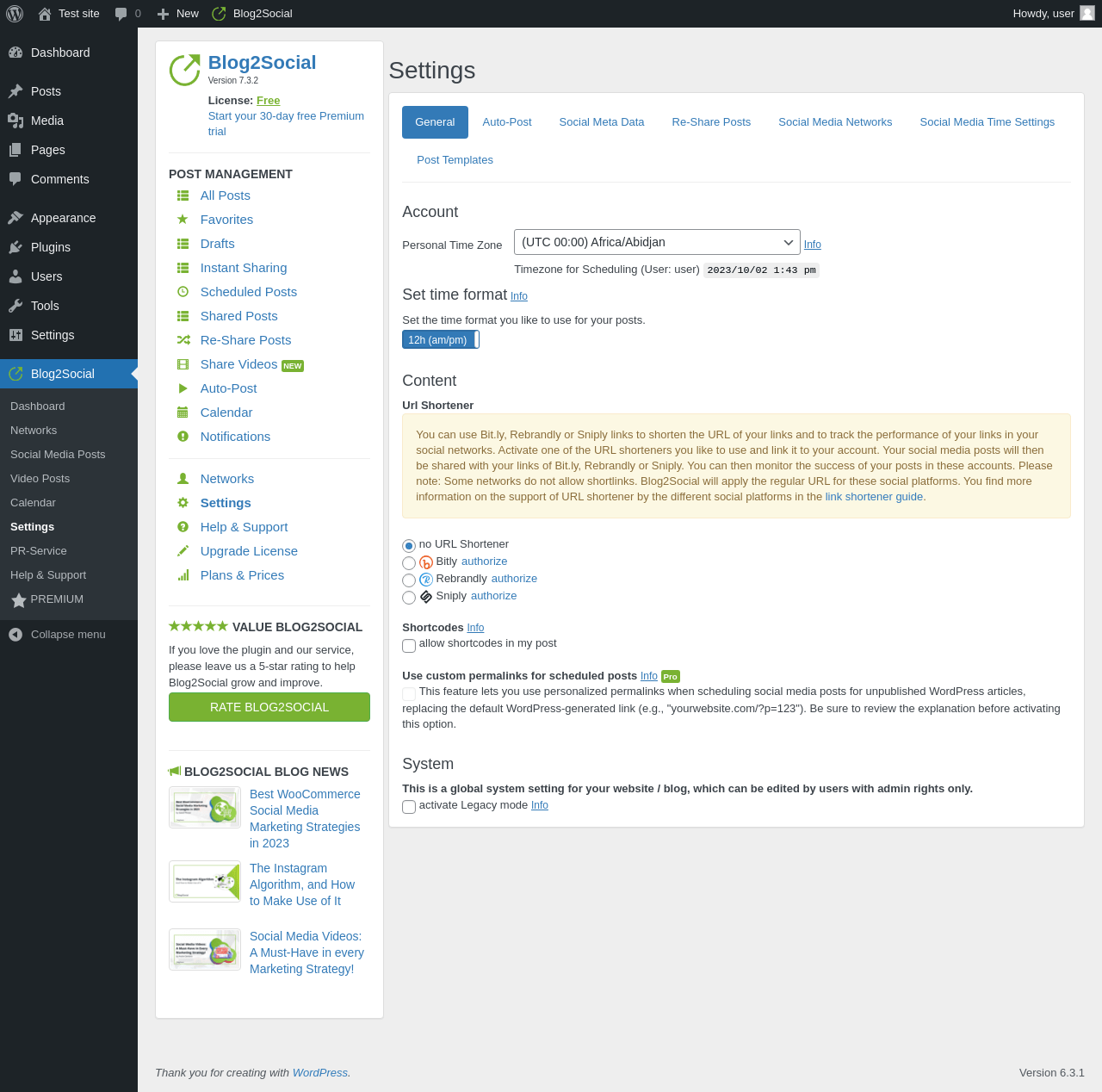Click the Plugins plug icon
Screen dimensions: 1102x1092
(15, 247)
